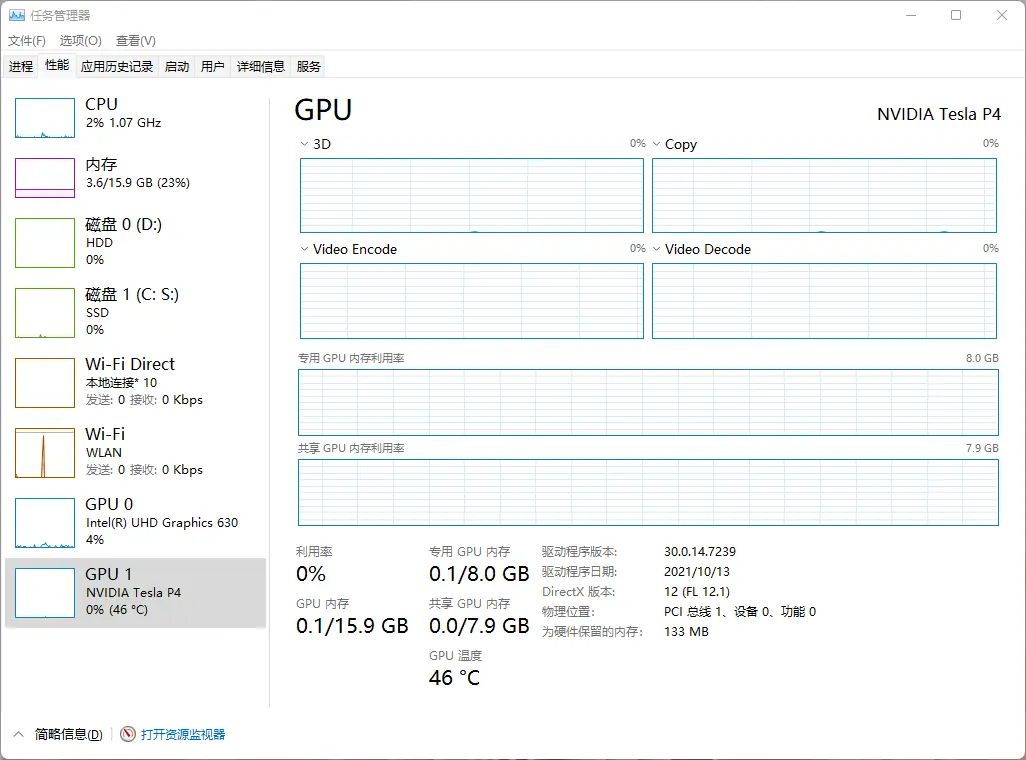Switch to the 进程 tab
Image resolution: width=1026 pixels, height=760 pixels.
tap(21, 67)
